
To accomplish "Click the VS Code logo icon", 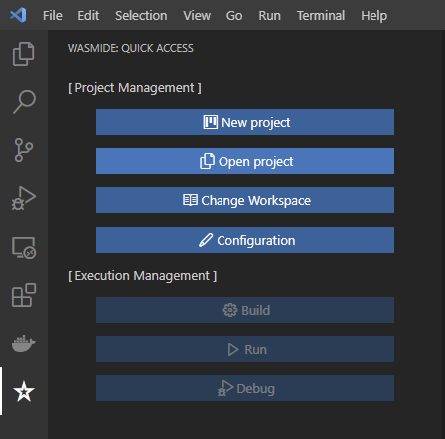I will click(x=18, y=15).
